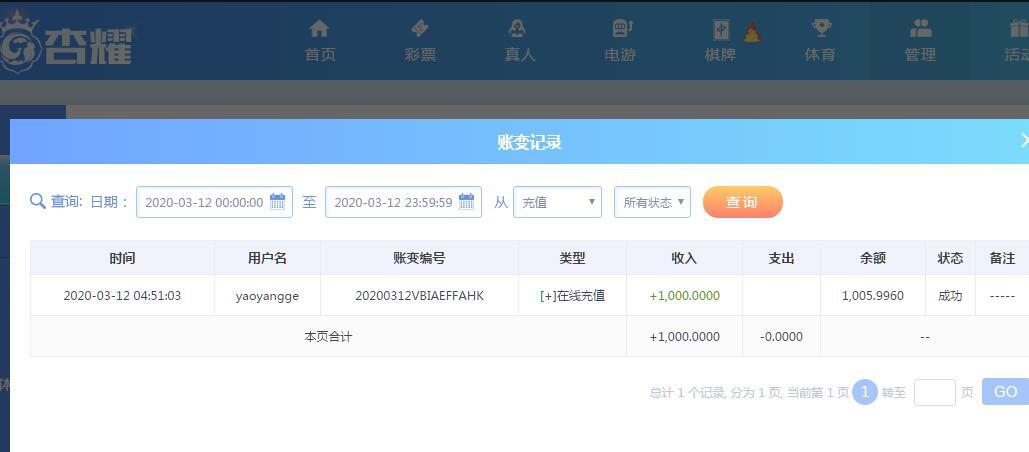1029x452 pixels.
Task: Click the magnifier search icon beside 查询
Action: coord(38,202)
